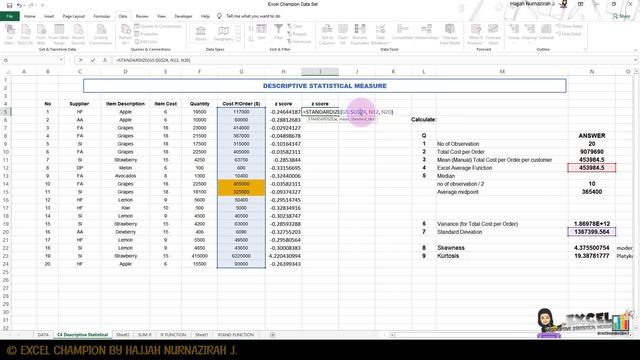
Task: Expand the formula bar chevron
Action: [x=636, y=60]
